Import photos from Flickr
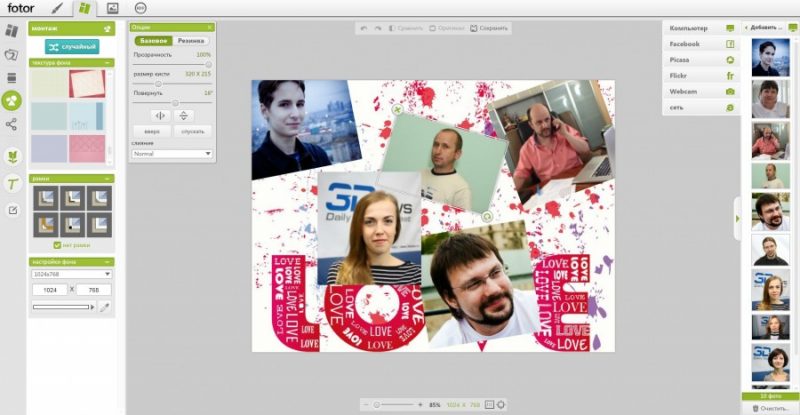Viewport: 800px width, 415px height. (x=702, y=76)
